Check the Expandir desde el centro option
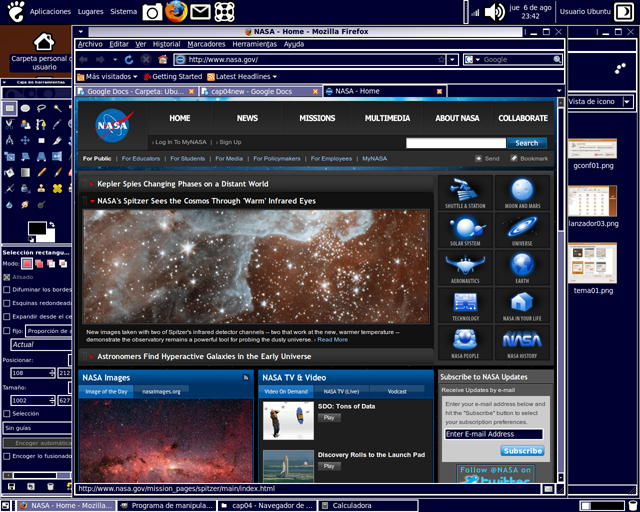Viewport: 640px width, 512px height. point(7,316)
